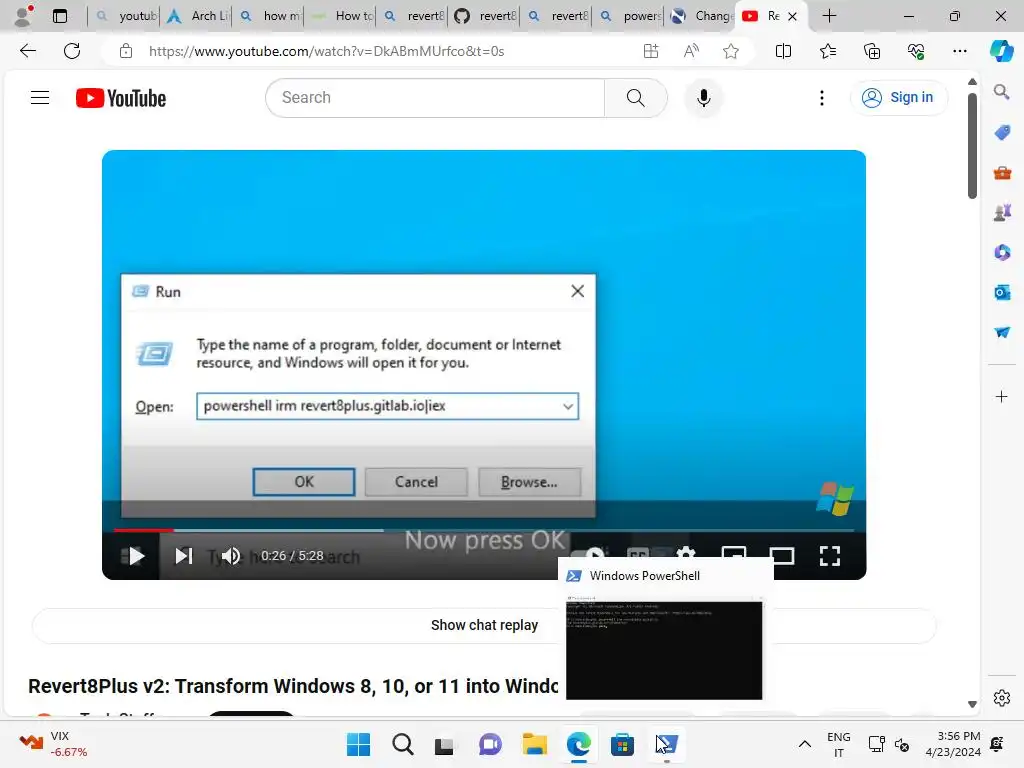Show hidden system tray icons
1024x768 pixels.
pos(805,744)
